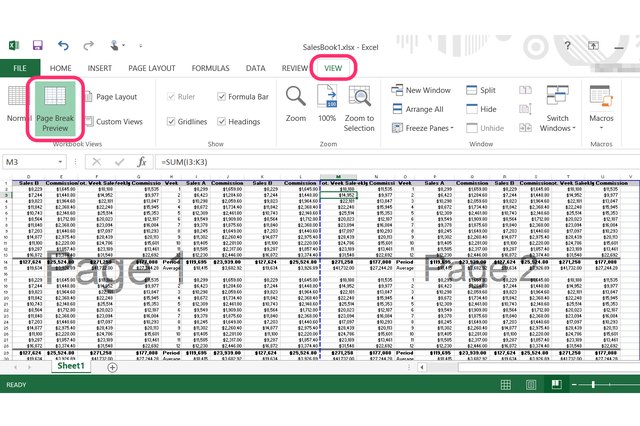Switch to the INSERT tab
This screenshot has height=426, width=640.
tap(100, 68)
